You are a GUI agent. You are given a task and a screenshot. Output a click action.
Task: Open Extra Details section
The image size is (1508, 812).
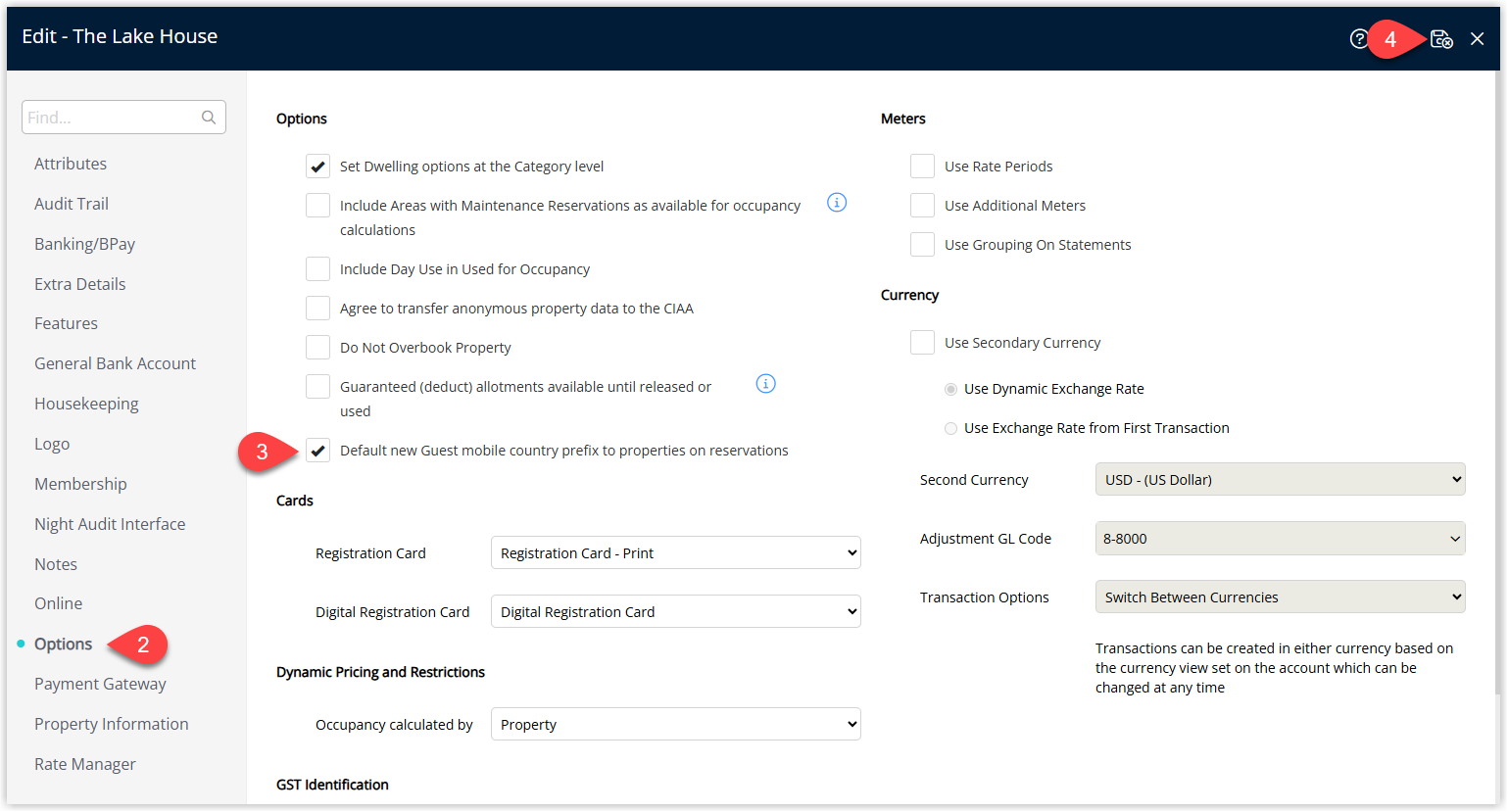point(80,284)
